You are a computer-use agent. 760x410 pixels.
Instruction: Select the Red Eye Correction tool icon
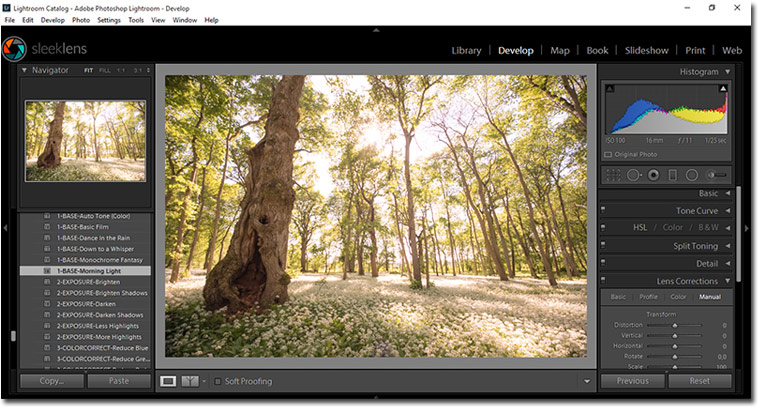pos(653,175)
